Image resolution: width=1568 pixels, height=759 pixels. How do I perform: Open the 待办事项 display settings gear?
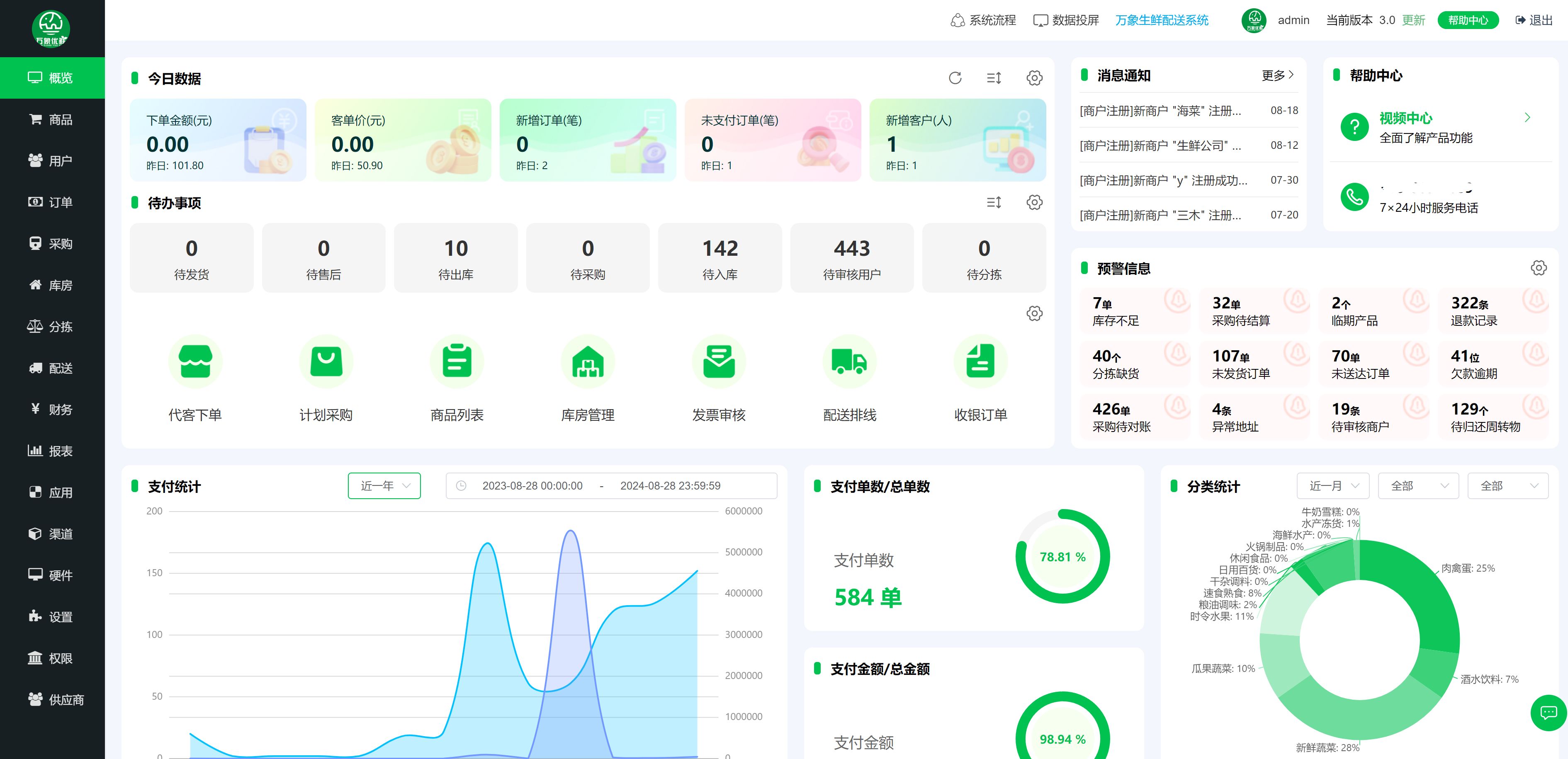[1033, 203]
